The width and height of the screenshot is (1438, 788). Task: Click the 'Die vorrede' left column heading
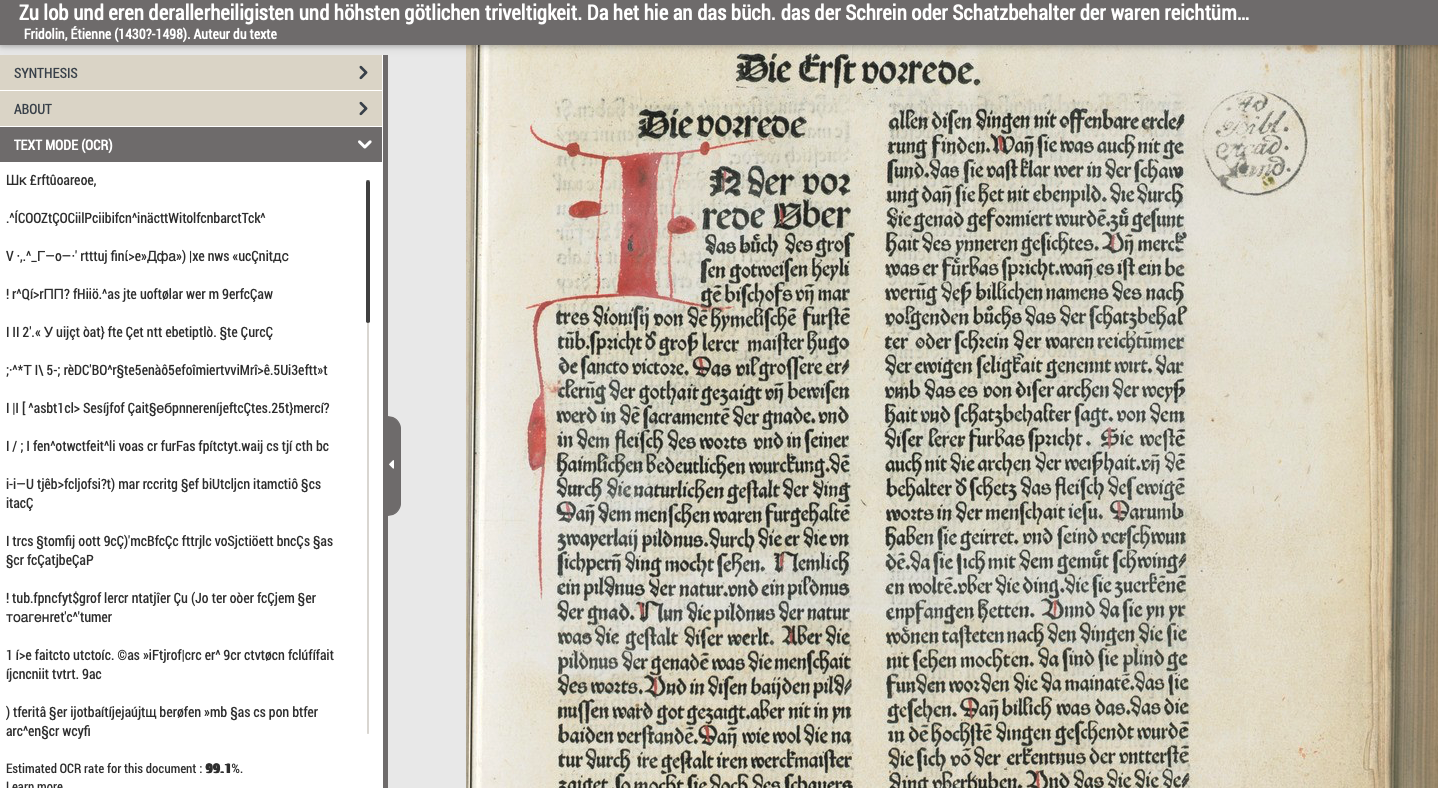(721, 125)
